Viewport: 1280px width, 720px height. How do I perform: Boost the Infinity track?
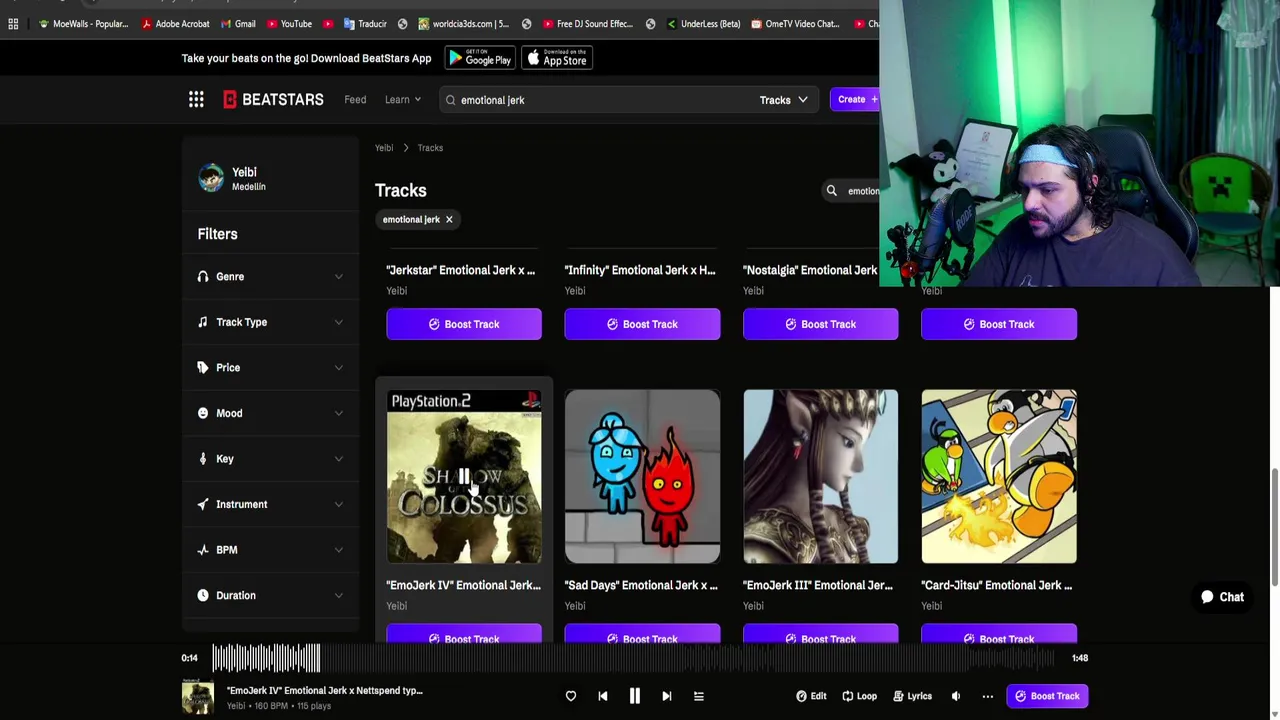(642, 324)
